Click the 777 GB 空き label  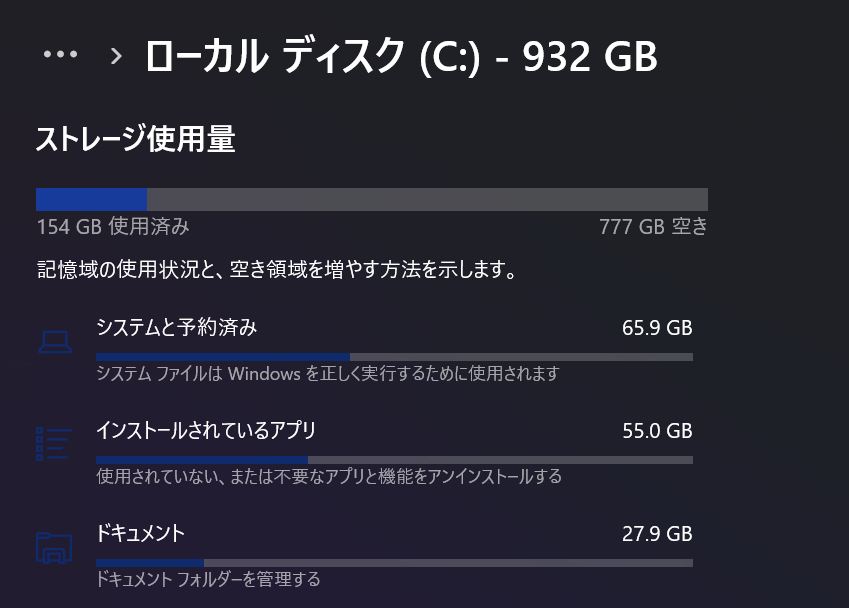point(653,227)
